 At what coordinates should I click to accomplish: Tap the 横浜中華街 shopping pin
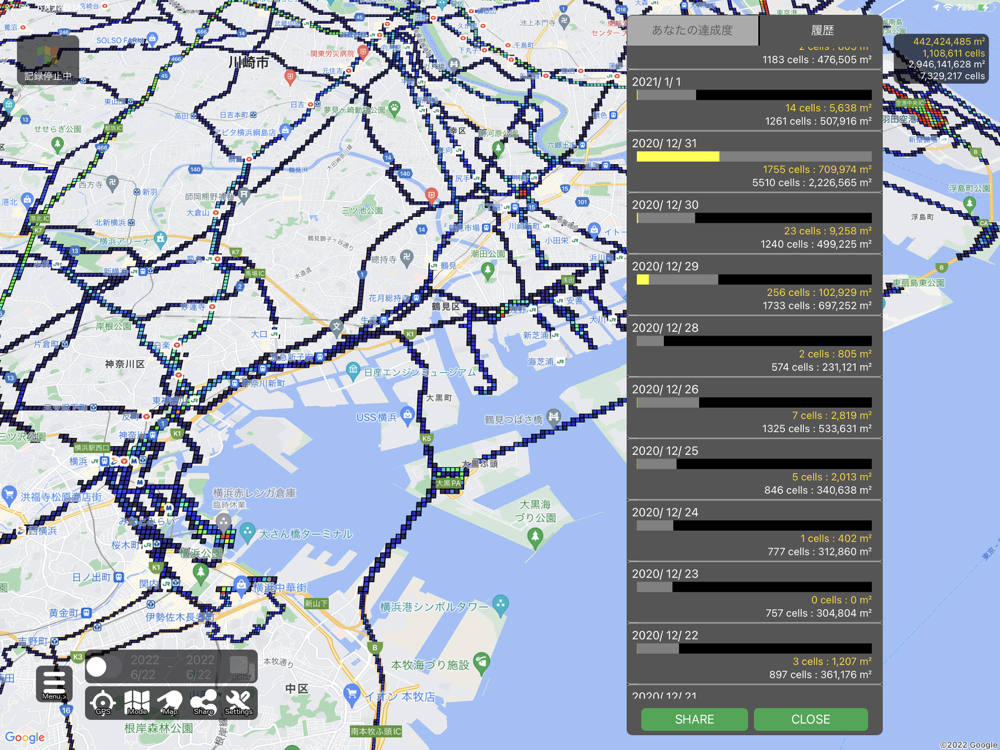pos(241,584)
